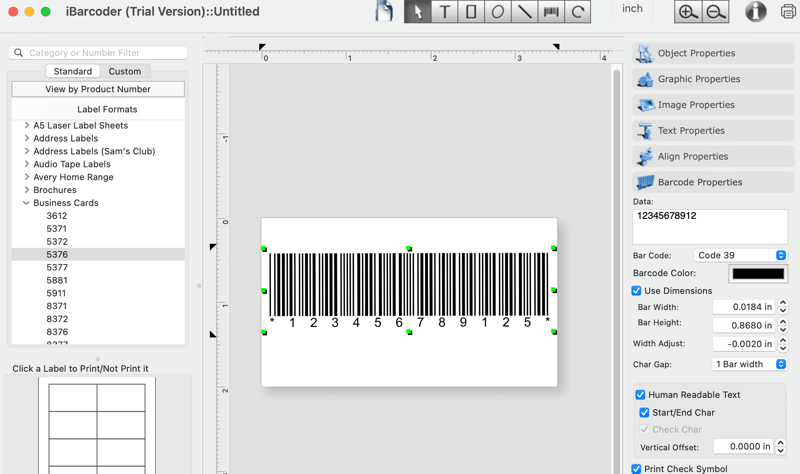This screenshot has width=800, height=474.
Task: Open the Bar Code type dropdown
Action: [740, 255]
